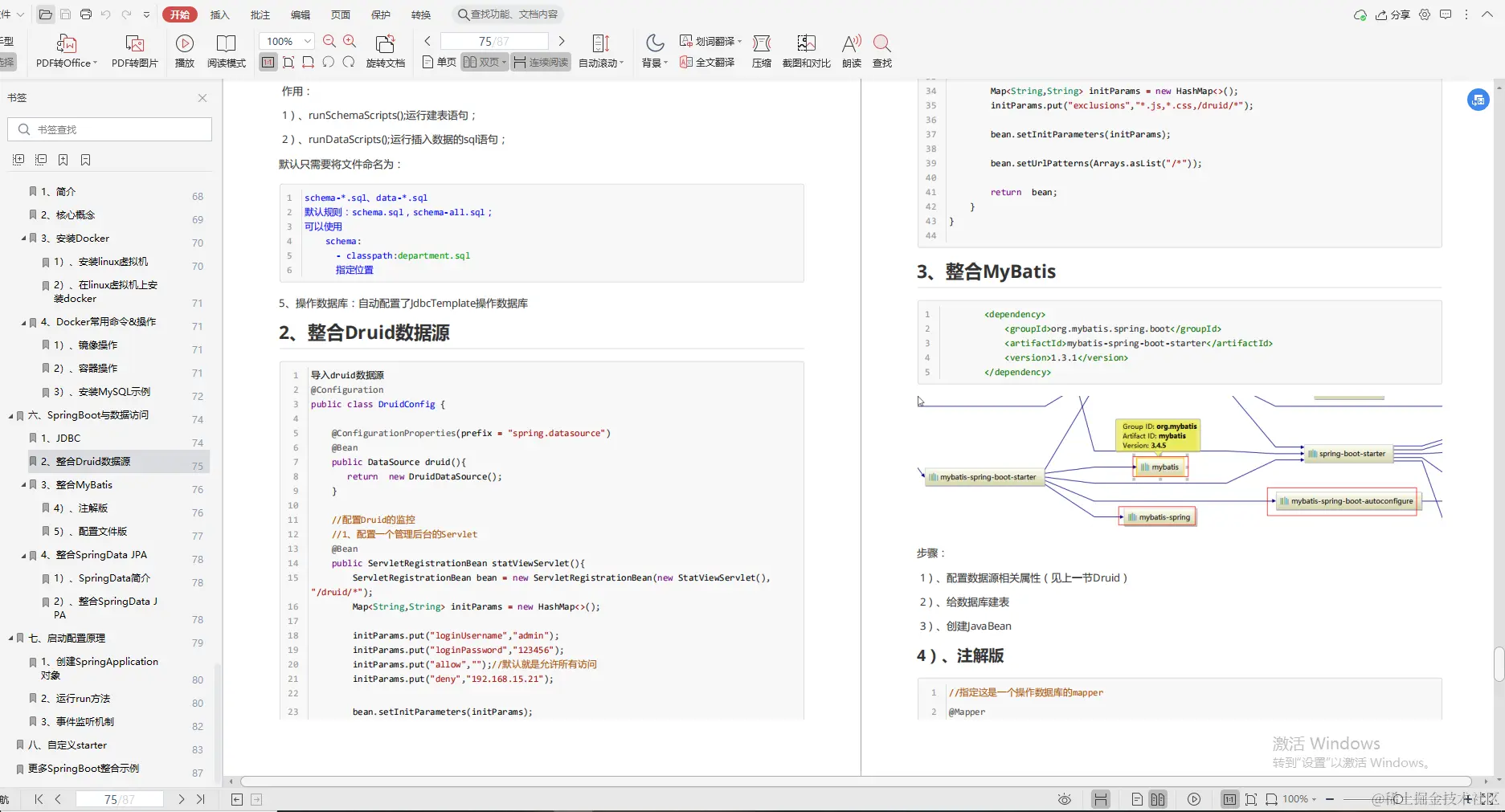Switch to the 编辑 tab

301,14
